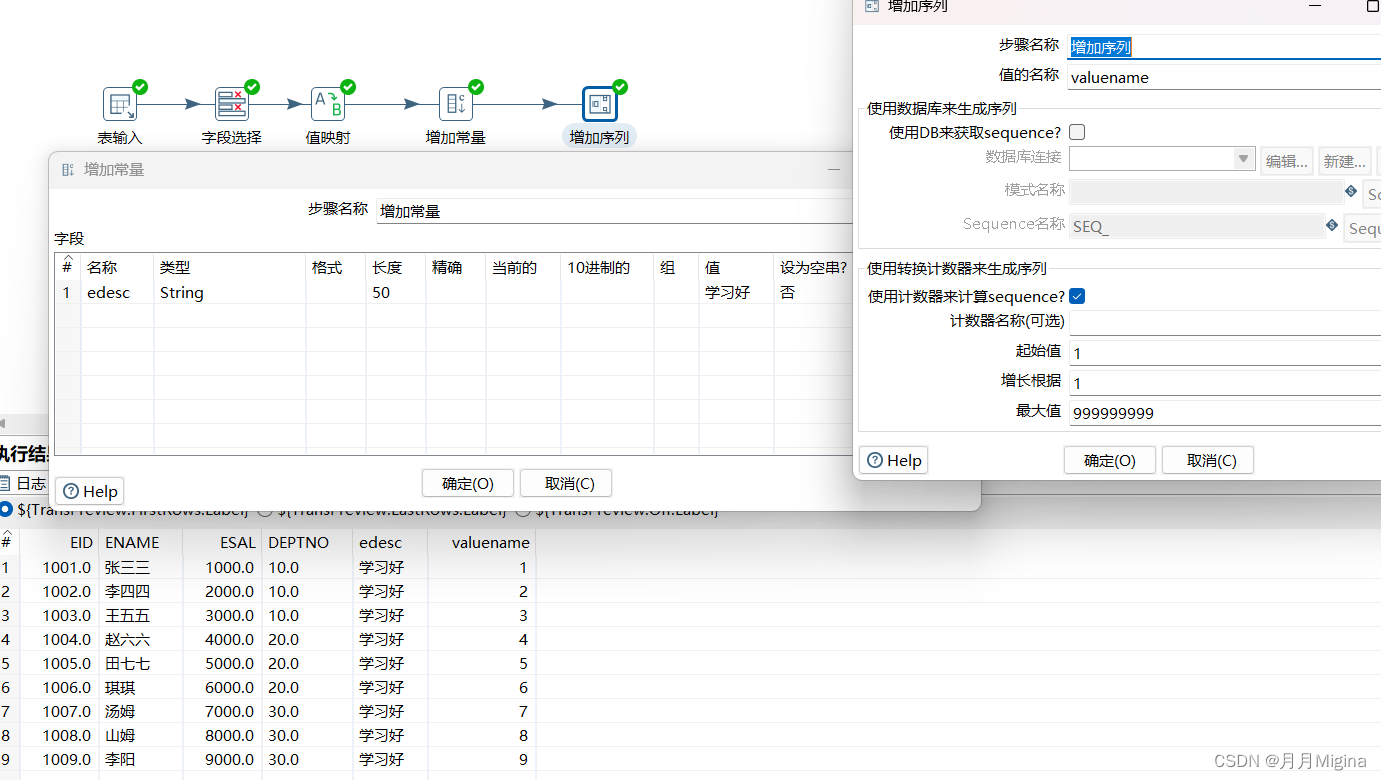
Task: Click the ESAL column header
Action: (x=222, y=542)
